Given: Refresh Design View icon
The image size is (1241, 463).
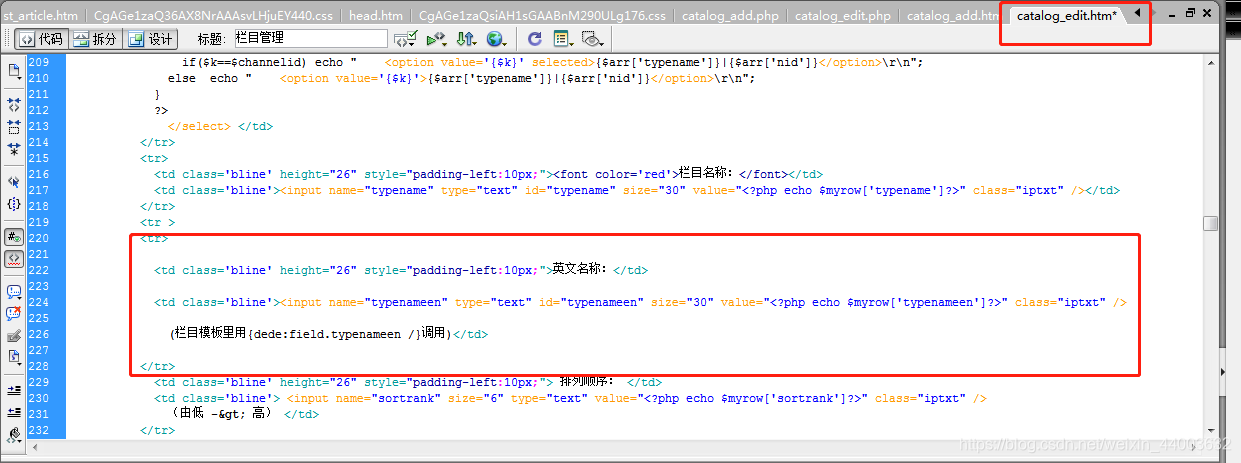Looking at the screenshot, I should pos(535,39).
